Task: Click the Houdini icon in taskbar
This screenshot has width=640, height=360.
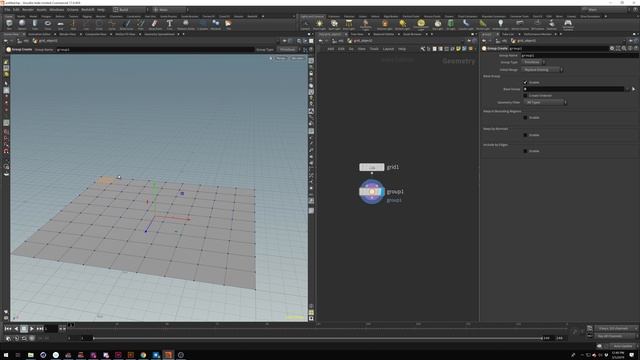Action: click(168, 355)
